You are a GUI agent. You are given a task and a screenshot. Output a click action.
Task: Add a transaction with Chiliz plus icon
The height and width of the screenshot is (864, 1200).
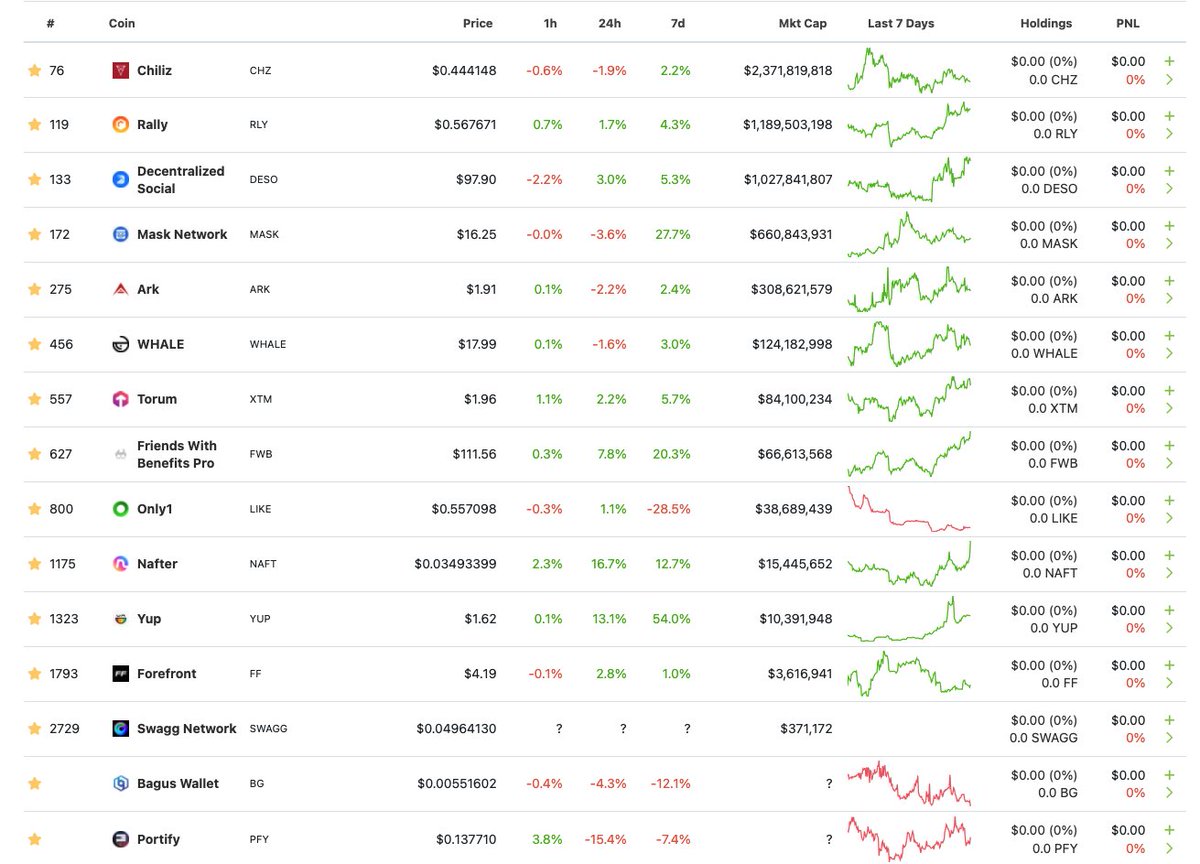click(x=1169, y=61)
